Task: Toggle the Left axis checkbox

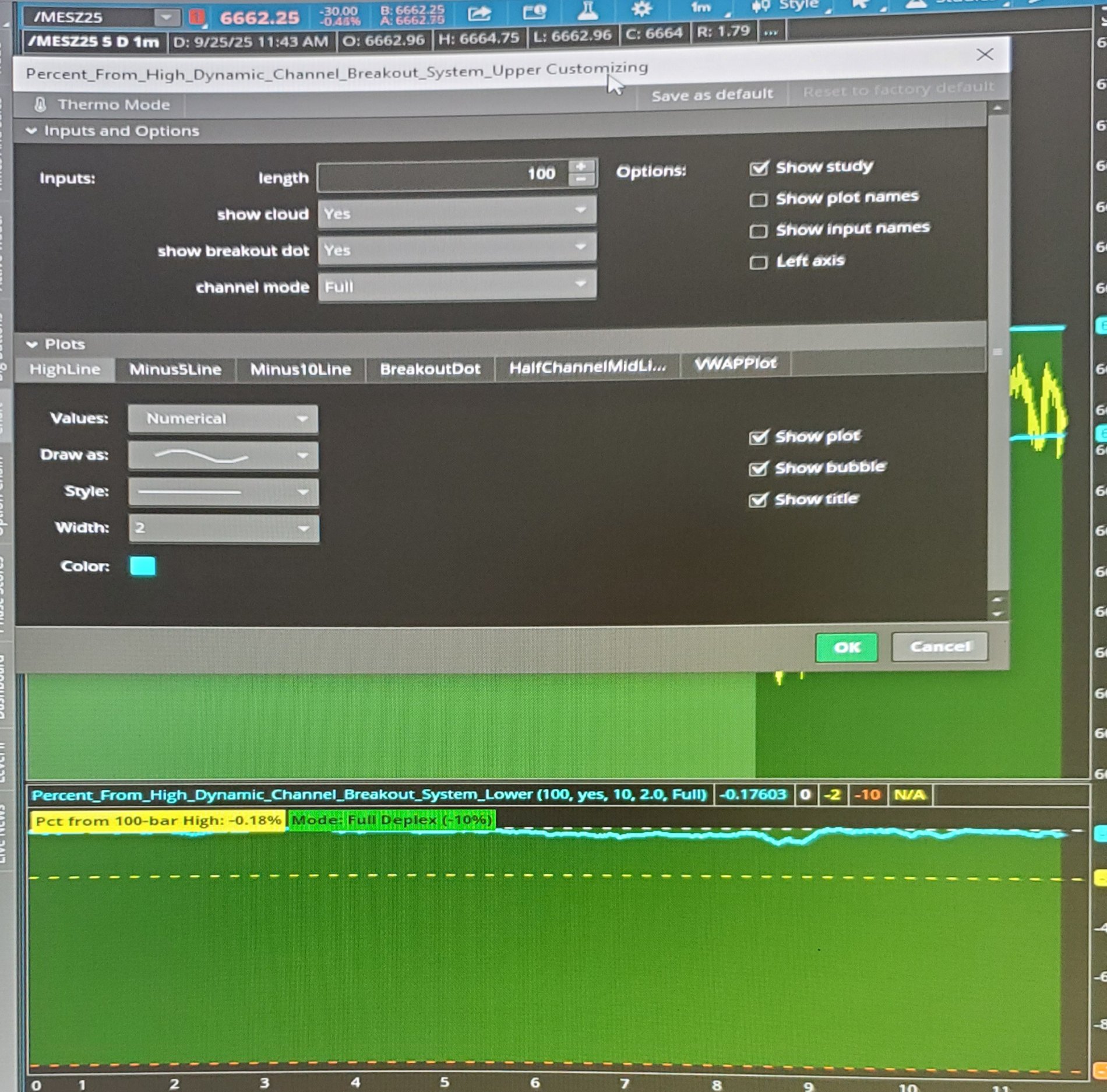Action: tap(758, 262)
